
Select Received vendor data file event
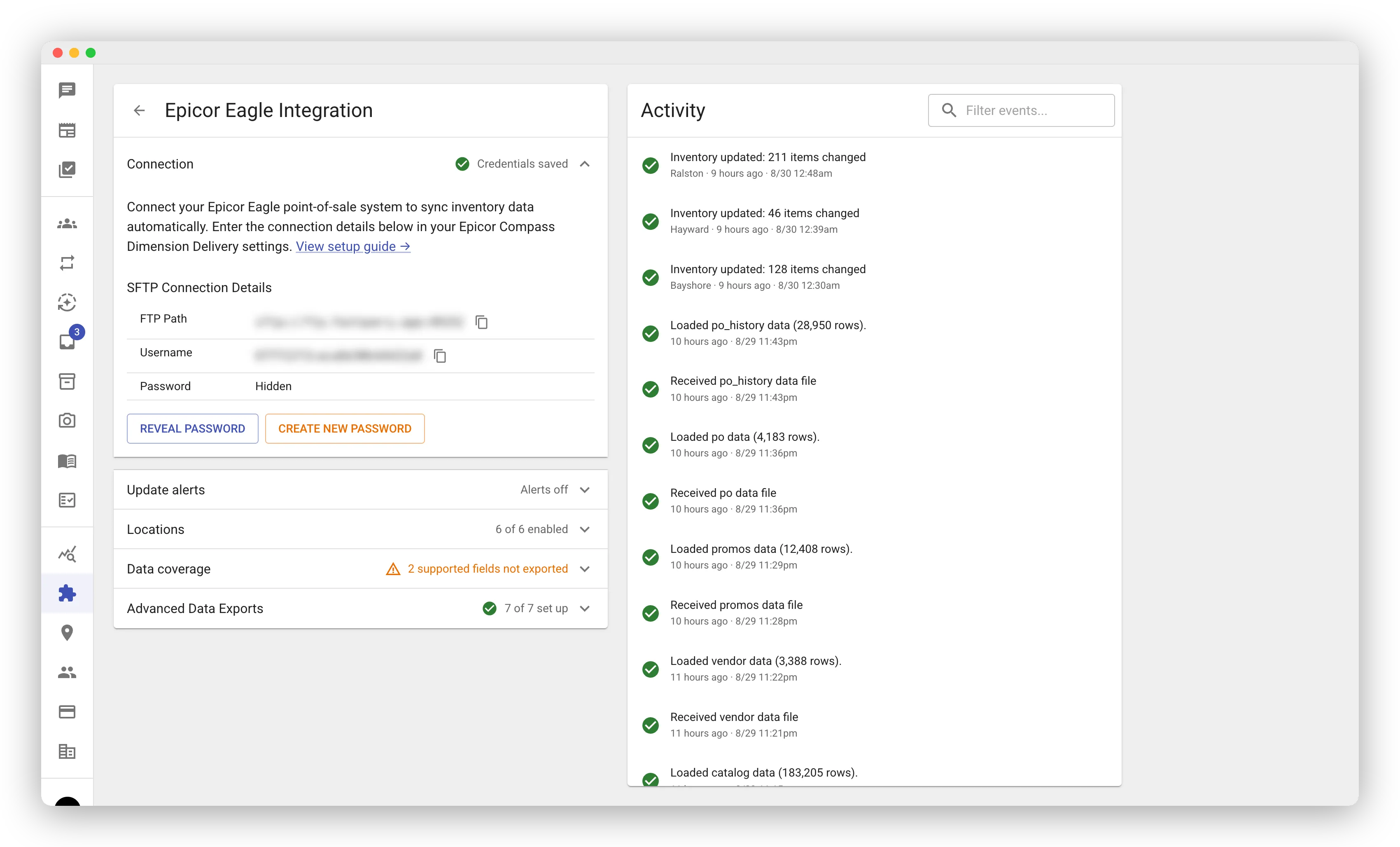tap(874, 725)
